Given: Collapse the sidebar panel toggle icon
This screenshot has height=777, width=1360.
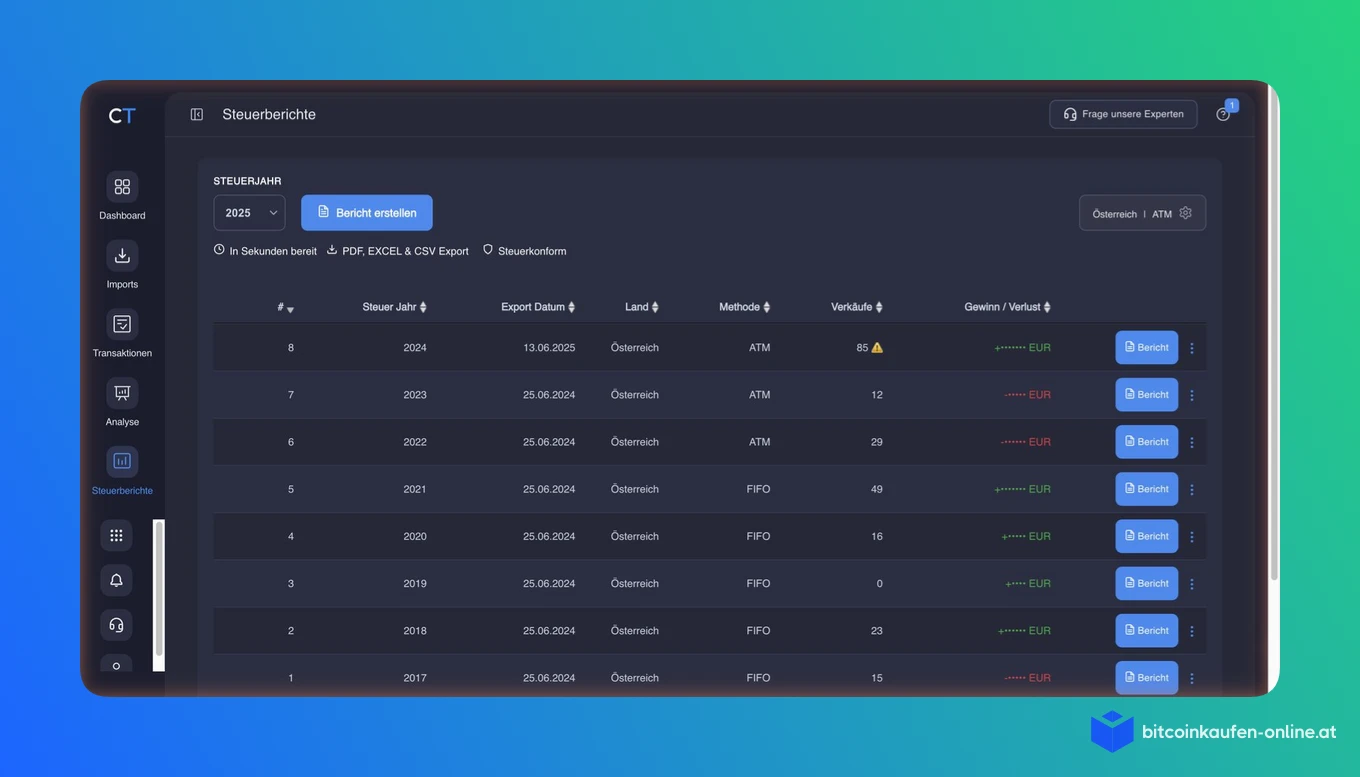Looking at the screenshot, I should (197, 115).
